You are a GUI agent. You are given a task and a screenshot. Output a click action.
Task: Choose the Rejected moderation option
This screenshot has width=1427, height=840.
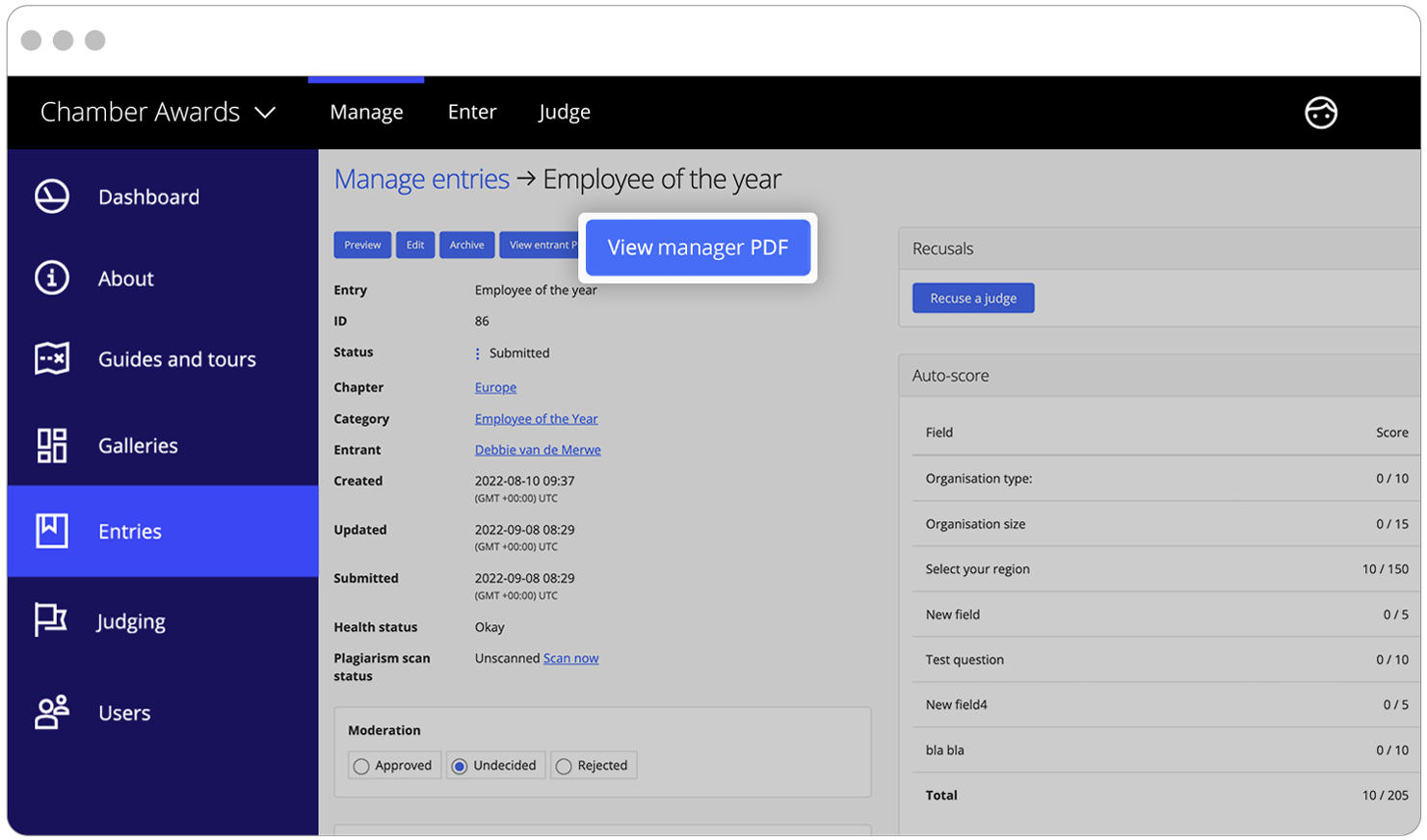pyautogui.click(x=563, y=765)
